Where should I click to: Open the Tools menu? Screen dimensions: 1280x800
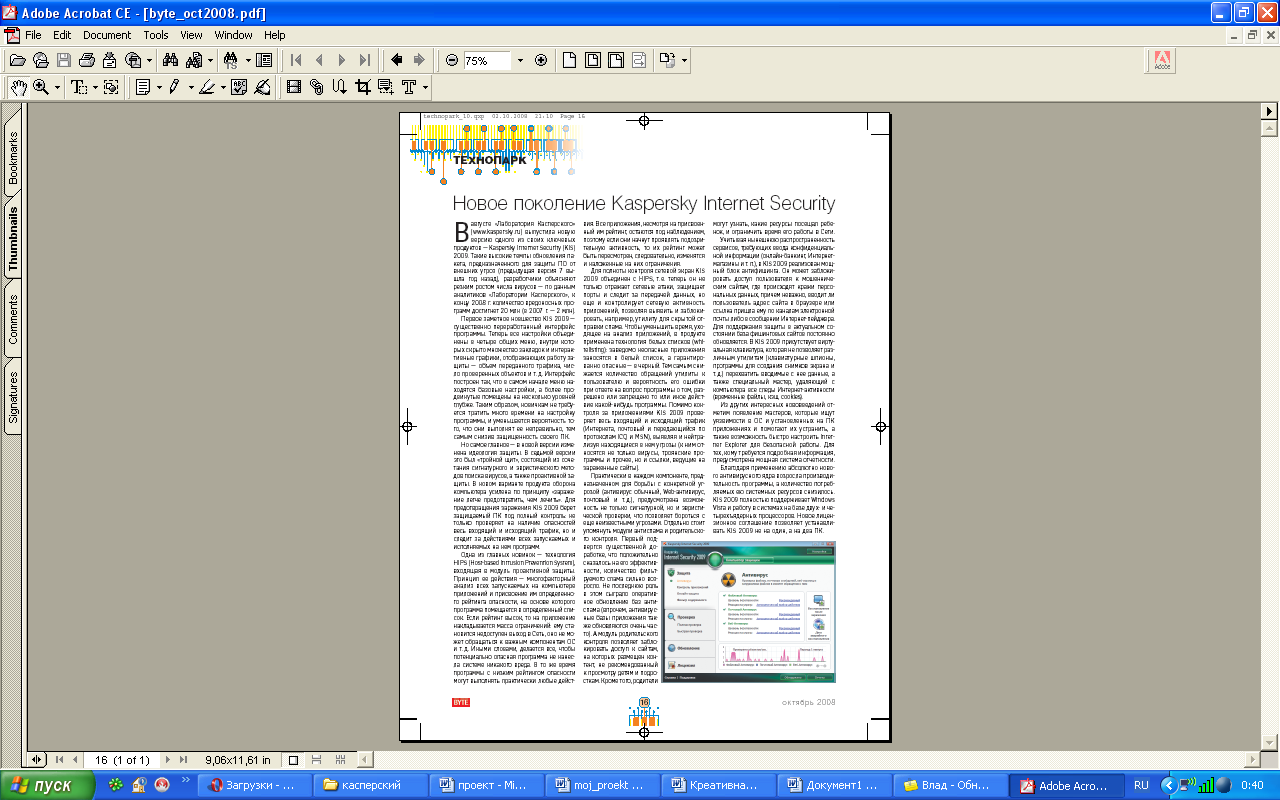(x=156, y=35)
